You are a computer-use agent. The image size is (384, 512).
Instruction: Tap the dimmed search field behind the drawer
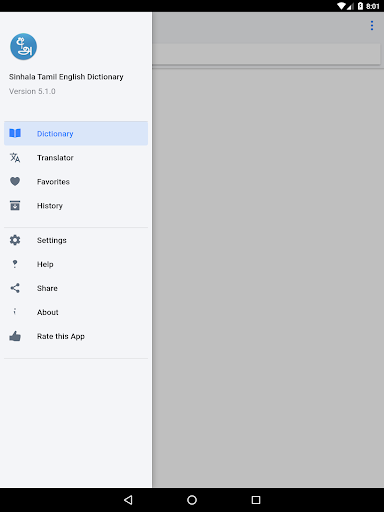266,53
